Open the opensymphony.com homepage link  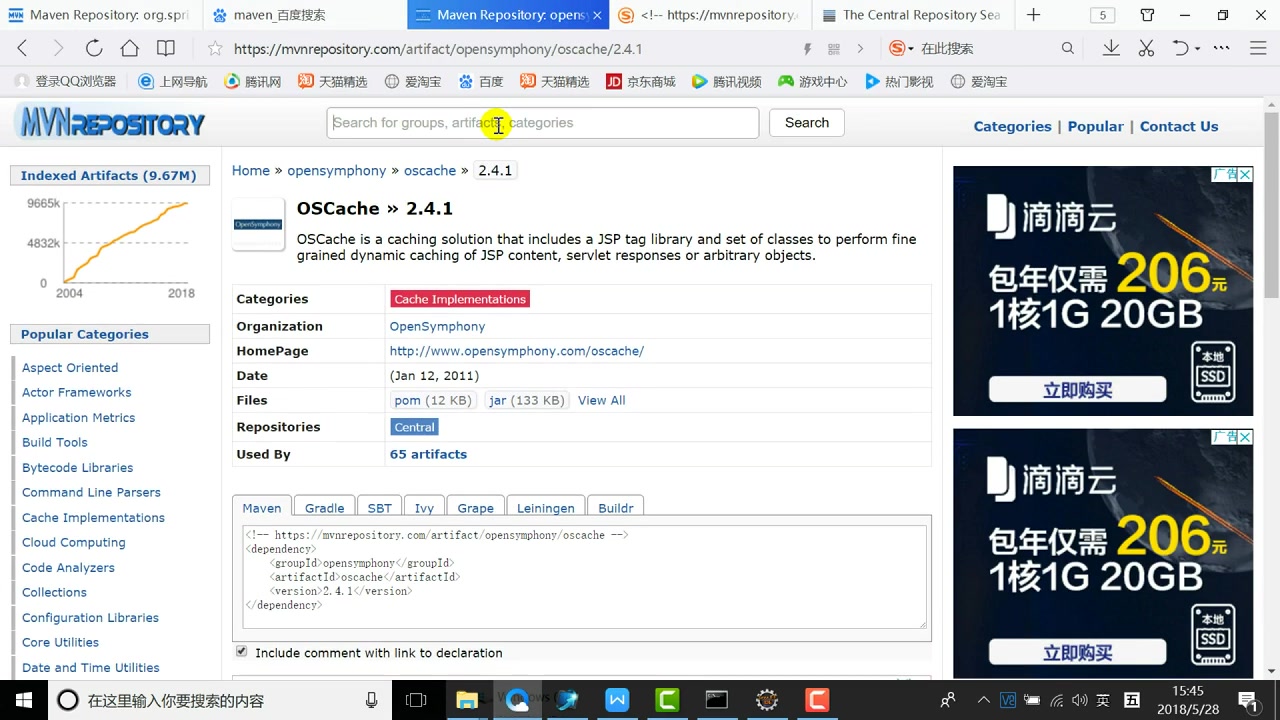point(517,351)
